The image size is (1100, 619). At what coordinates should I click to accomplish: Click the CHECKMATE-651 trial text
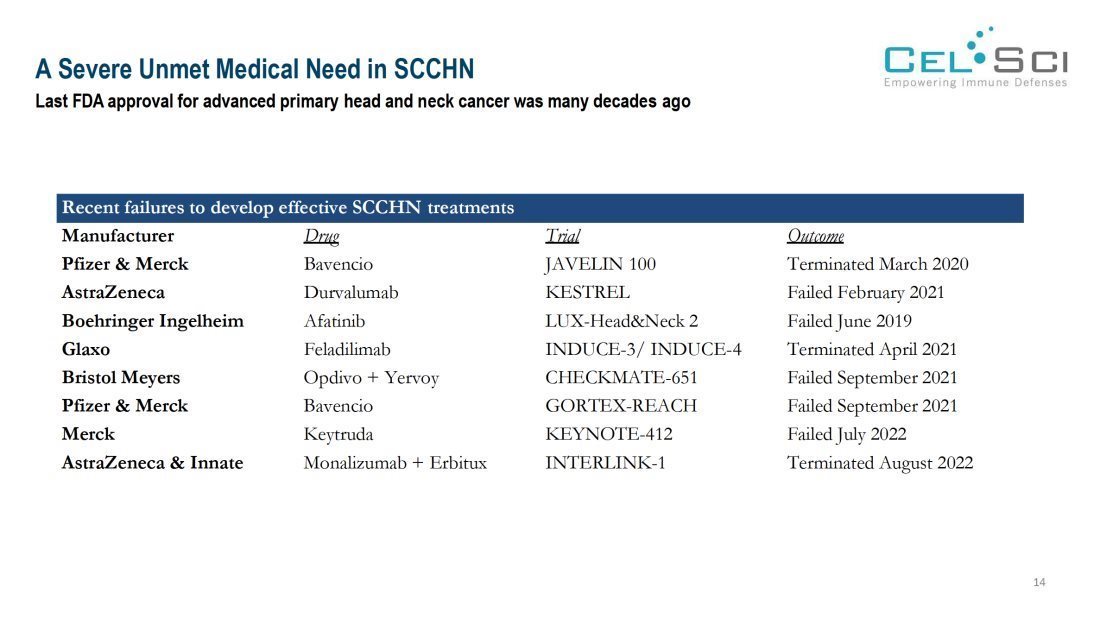tap(621, 378)
